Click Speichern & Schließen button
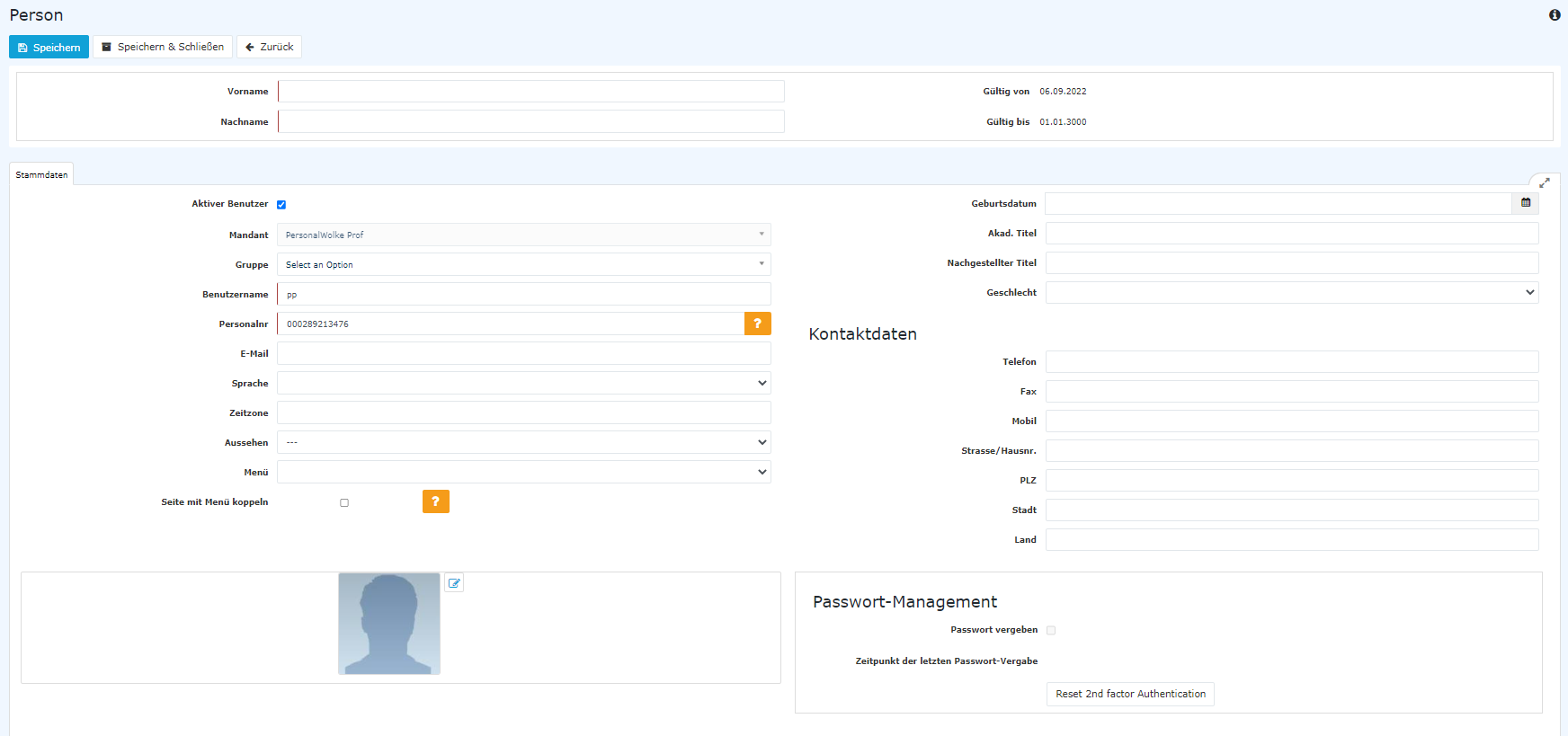Screen dimensions: 1568x736 pos(163,47)
